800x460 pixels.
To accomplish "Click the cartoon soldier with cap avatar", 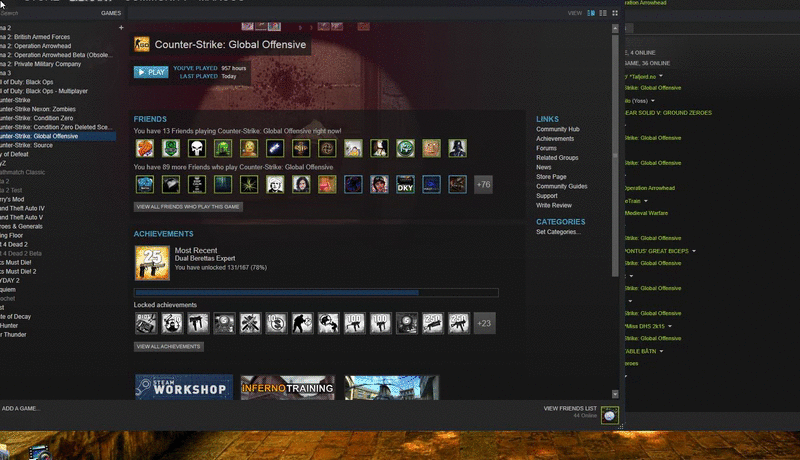I will point(379,185).
